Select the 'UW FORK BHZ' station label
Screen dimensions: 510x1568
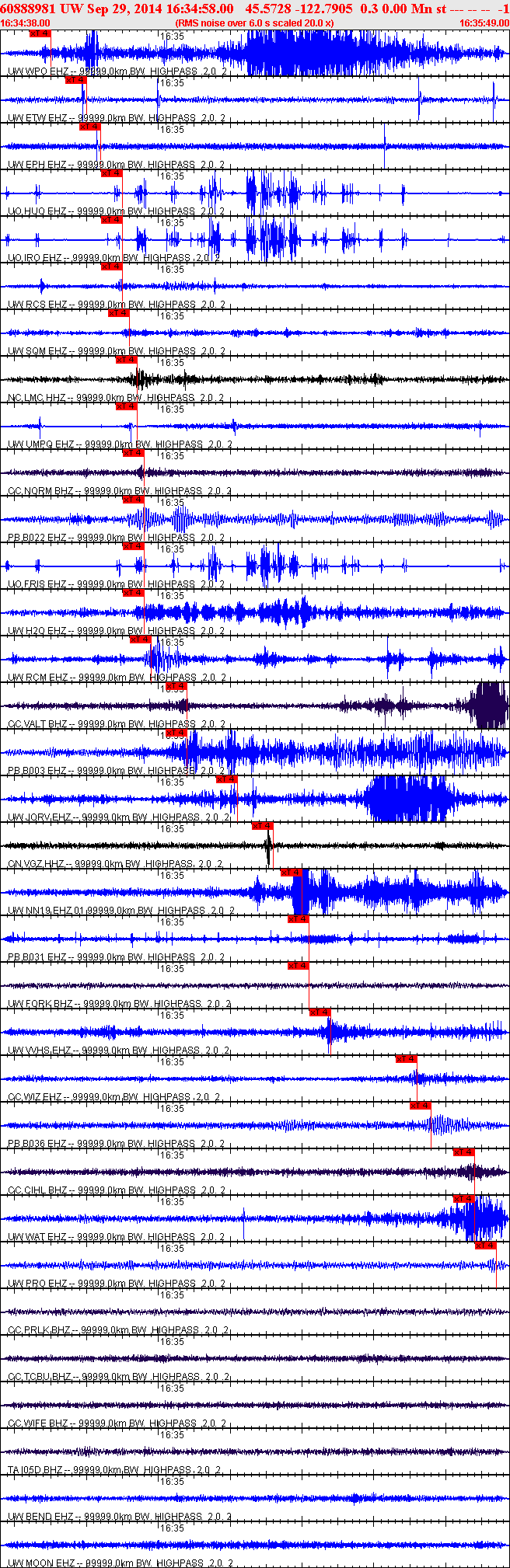(40, 1004)
